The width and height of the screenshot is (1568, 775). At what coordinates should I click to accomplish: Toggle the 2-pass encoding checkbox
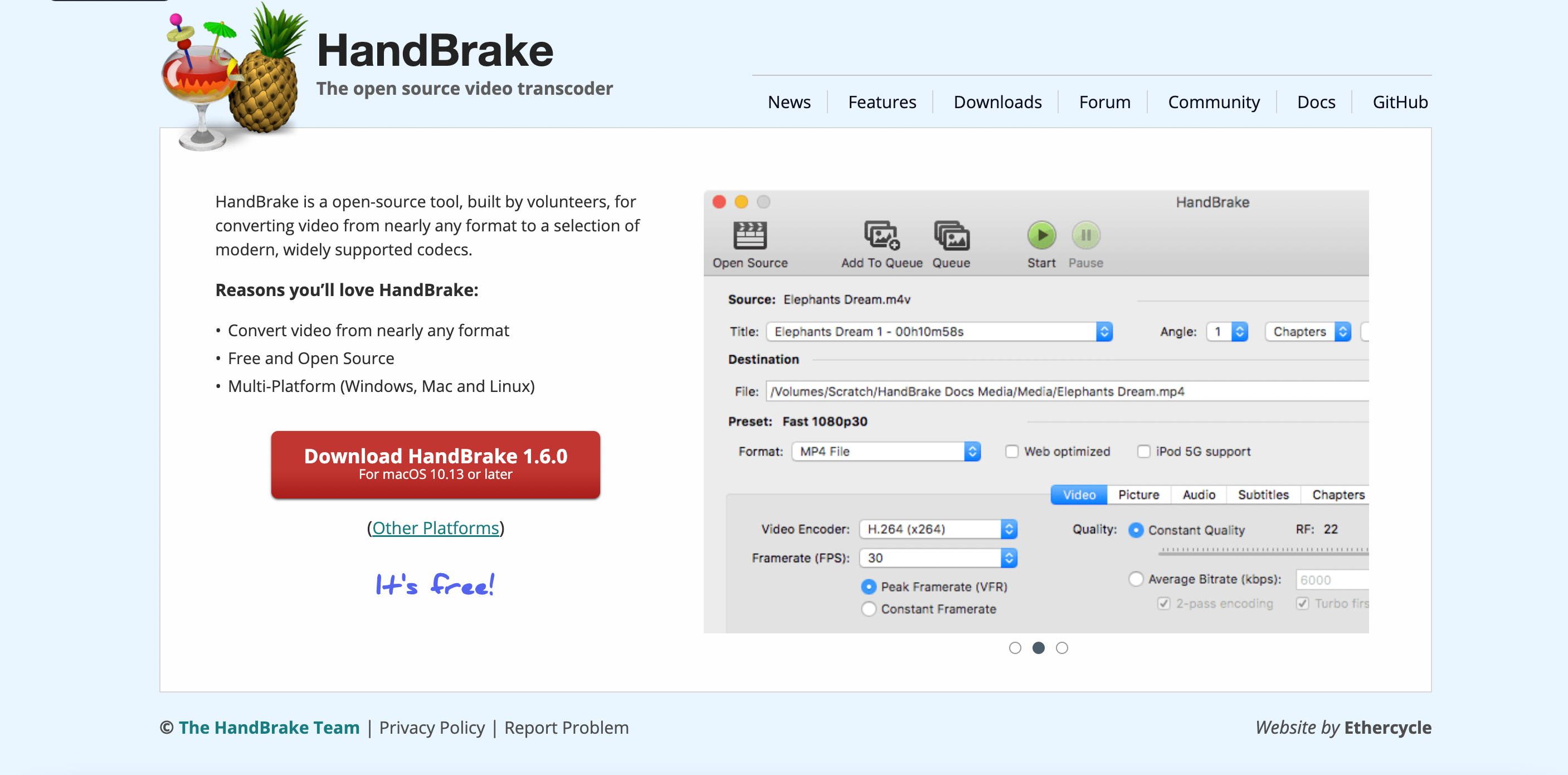[1164, 603]
